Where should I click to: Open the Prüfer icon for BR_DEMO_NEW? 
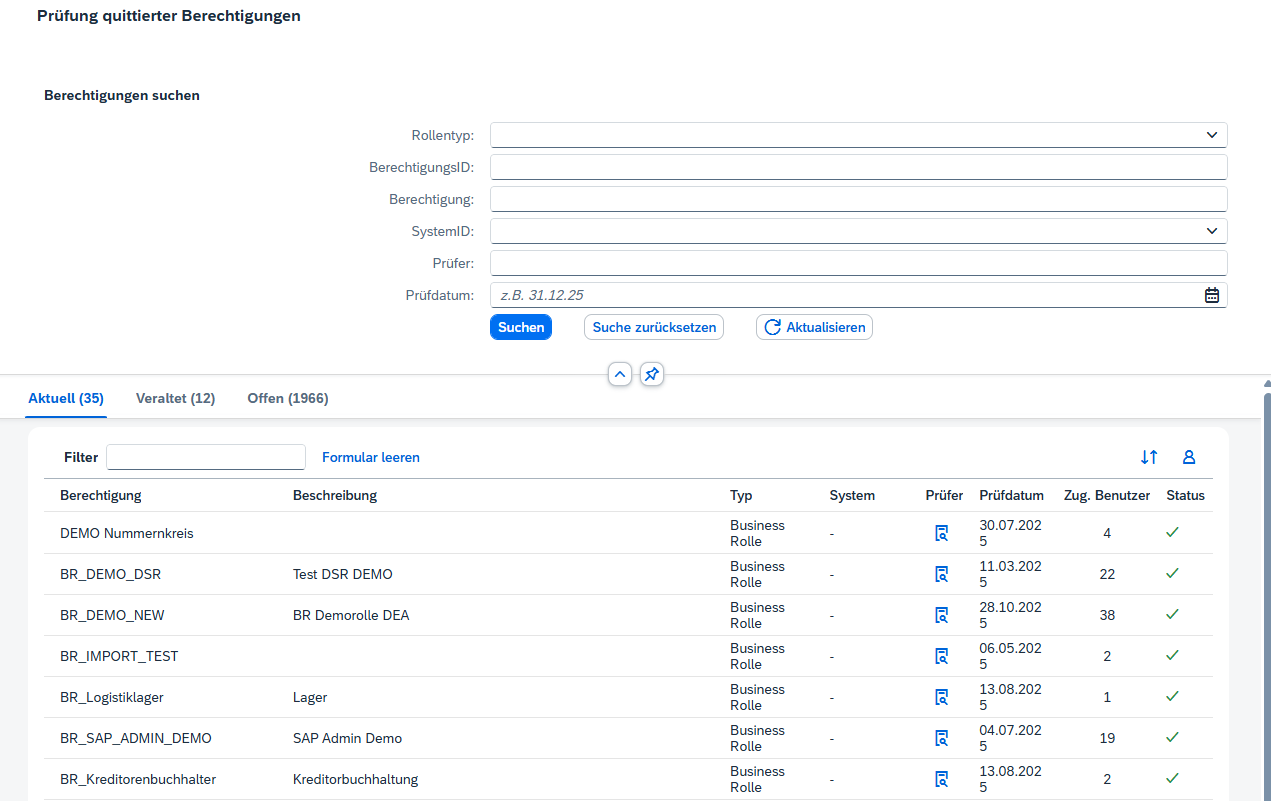[x=941, y=615]
